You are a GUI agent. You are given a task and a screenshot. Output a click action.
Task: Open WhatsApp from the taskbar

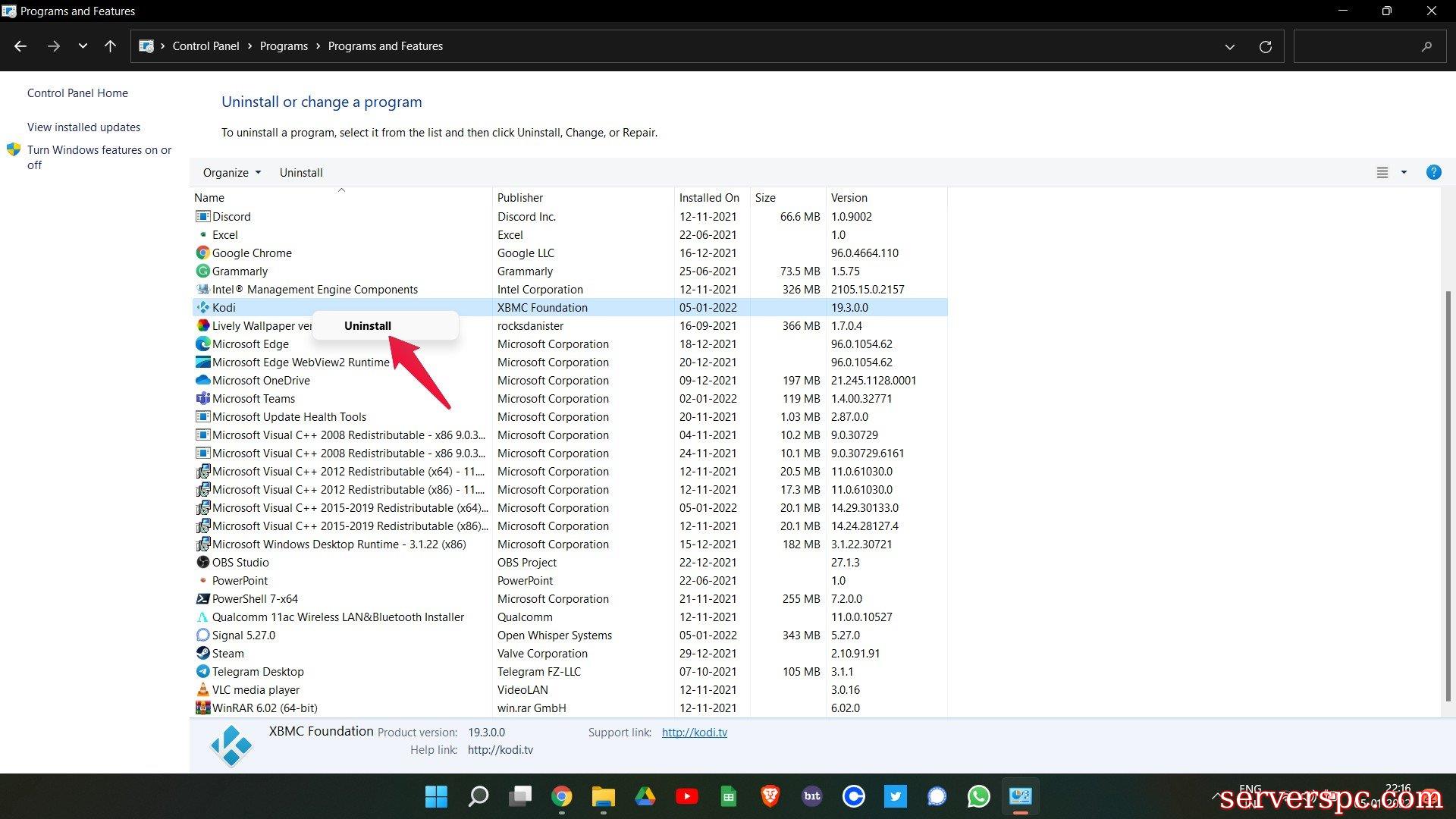(978, 796)
